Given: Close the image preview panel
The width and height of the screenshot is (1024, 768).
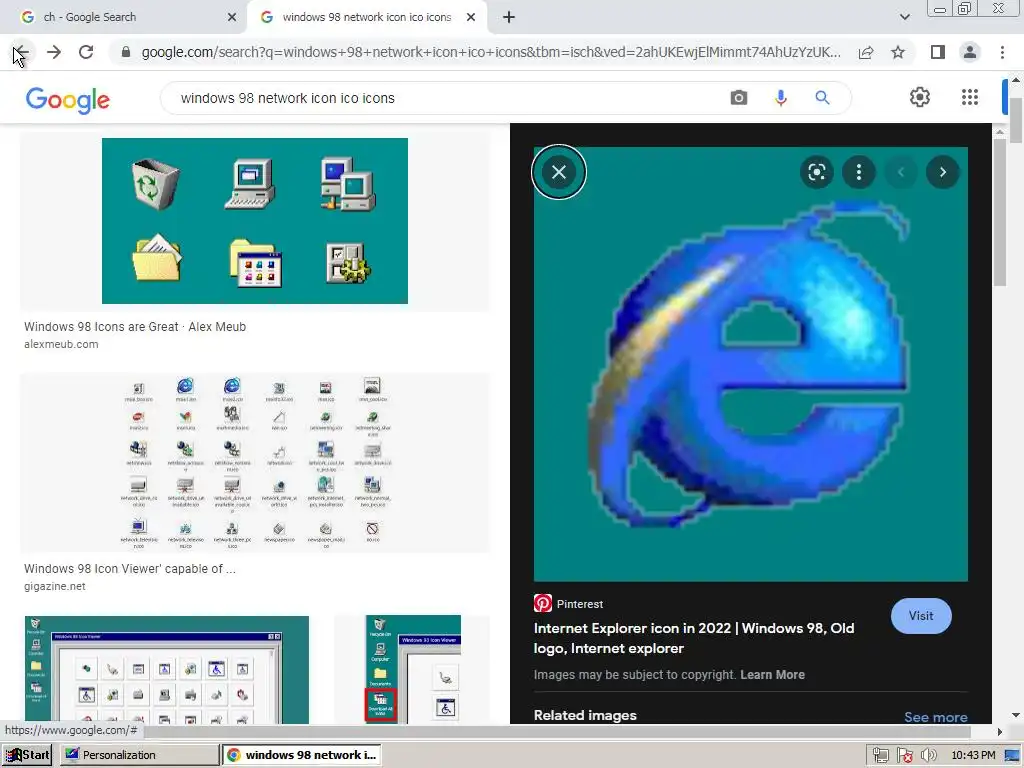Looking at the screenshot, I should (559, 172).
